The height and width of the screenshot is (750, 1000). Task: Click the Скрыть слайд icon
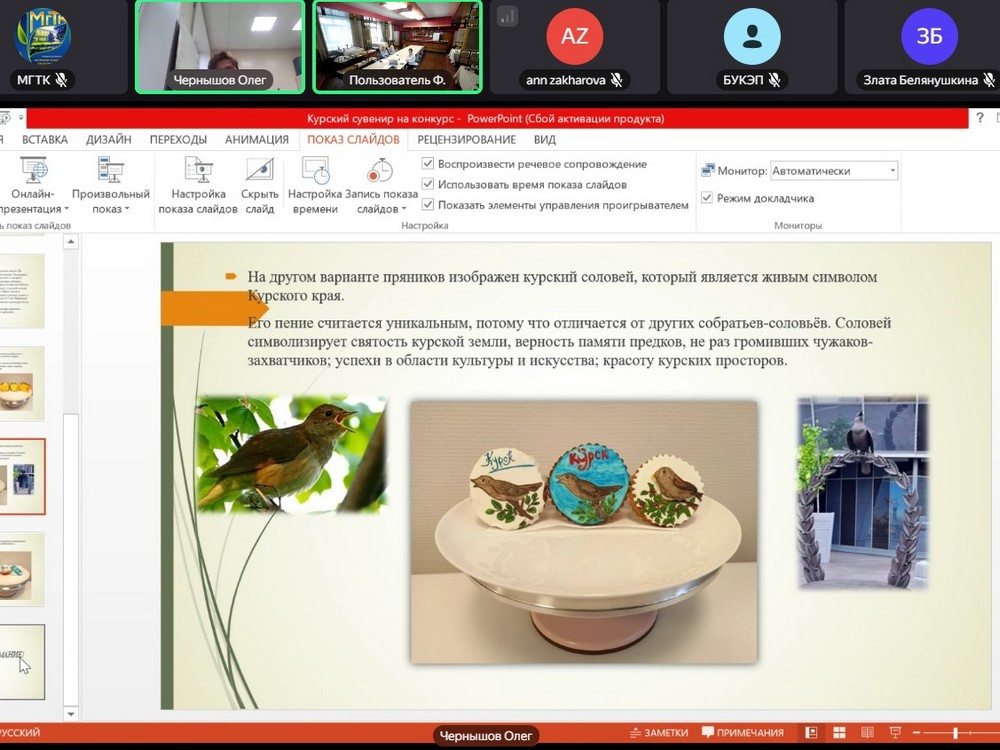[260, 172]
